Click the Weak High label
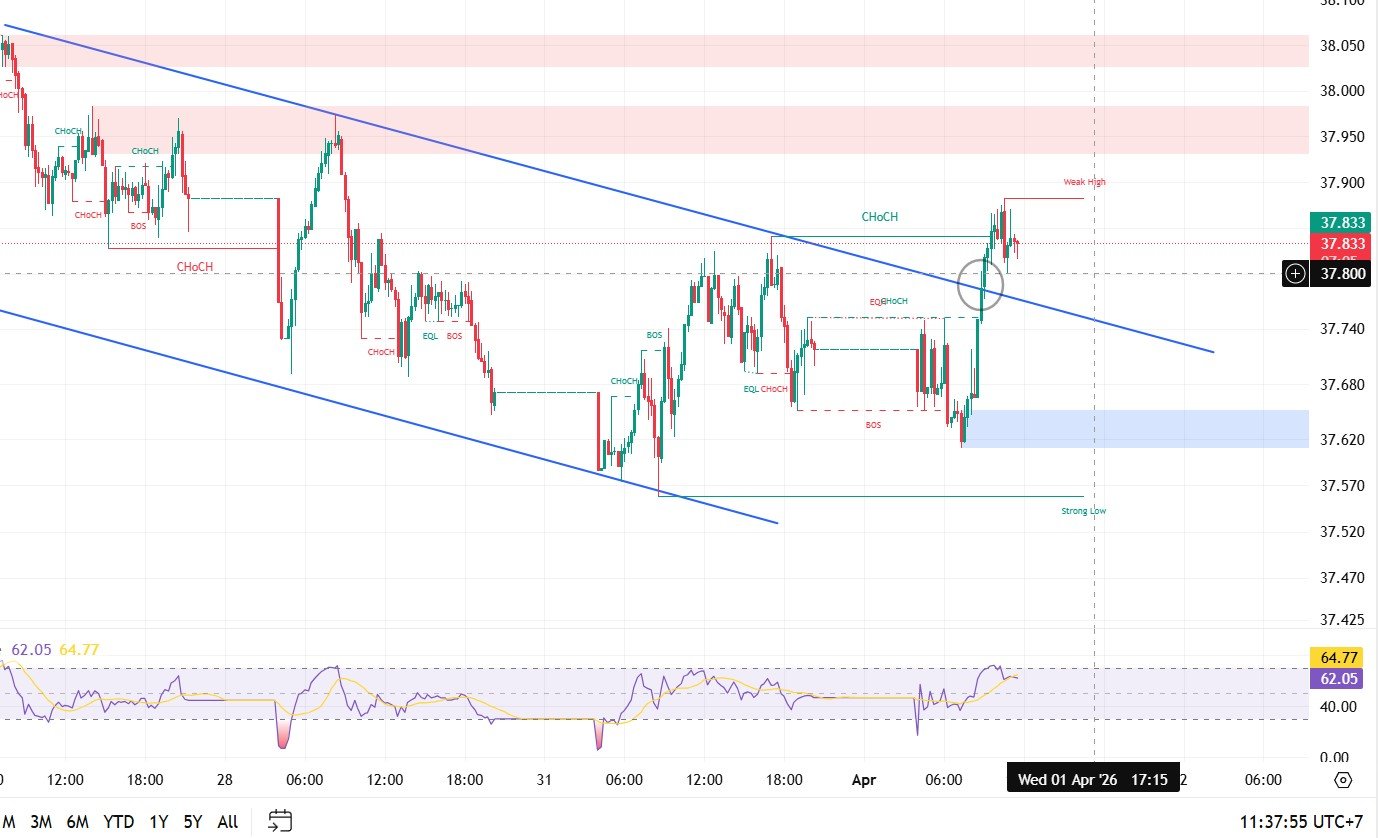Screen dimensions: 1378x838 pyautogui.click(x=1084, y=182)
